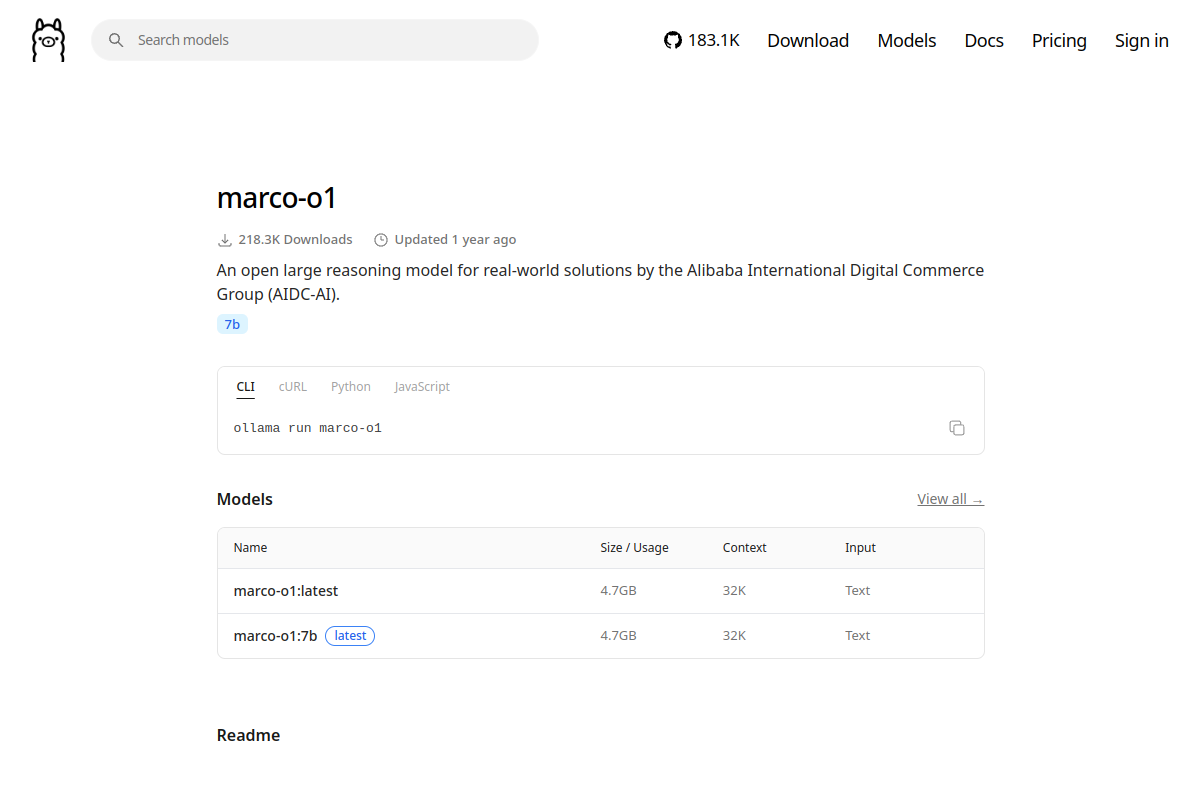Image resolution: width=1200 pixels, height=800 pixels.
Task: Click 32K in the marco-o1:7b row
Action: tap(734, 636)
